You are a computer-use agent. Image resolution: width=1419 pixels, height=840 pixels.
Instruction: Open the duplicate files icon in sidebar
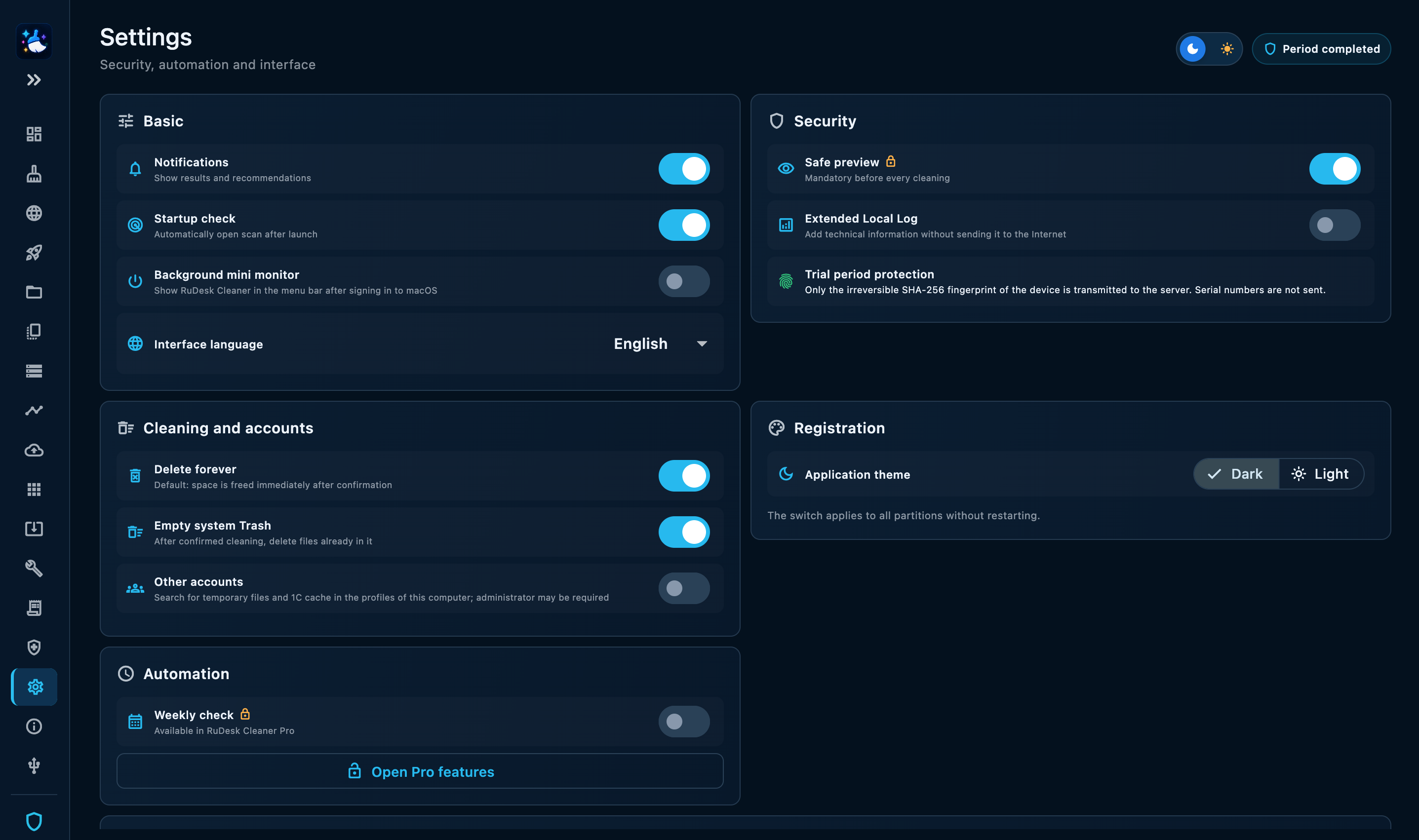(34, 332)
